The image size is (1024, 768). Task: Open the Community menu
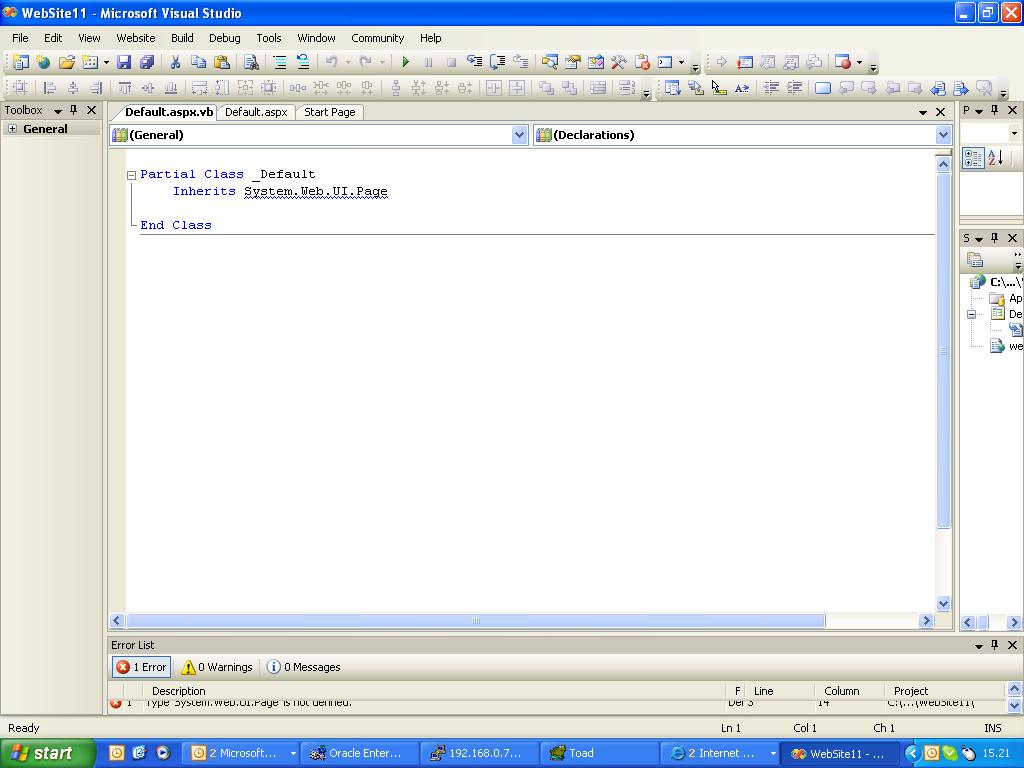(377, 38)
